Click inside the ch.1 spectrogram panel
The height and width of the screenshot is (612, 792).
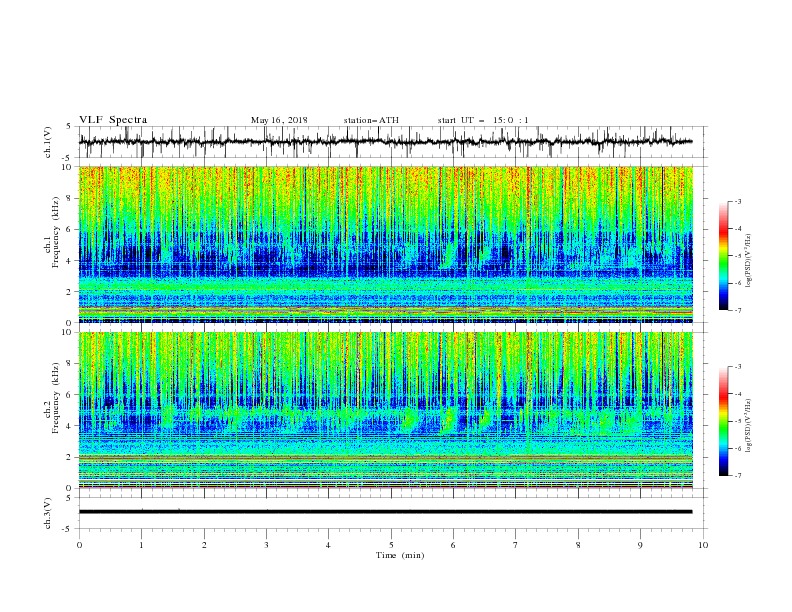(x=386, y=244)
